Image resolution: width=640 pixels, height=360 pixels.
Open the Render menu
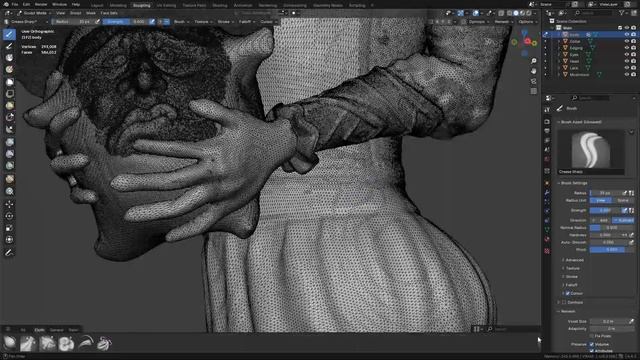coord(41,4)
